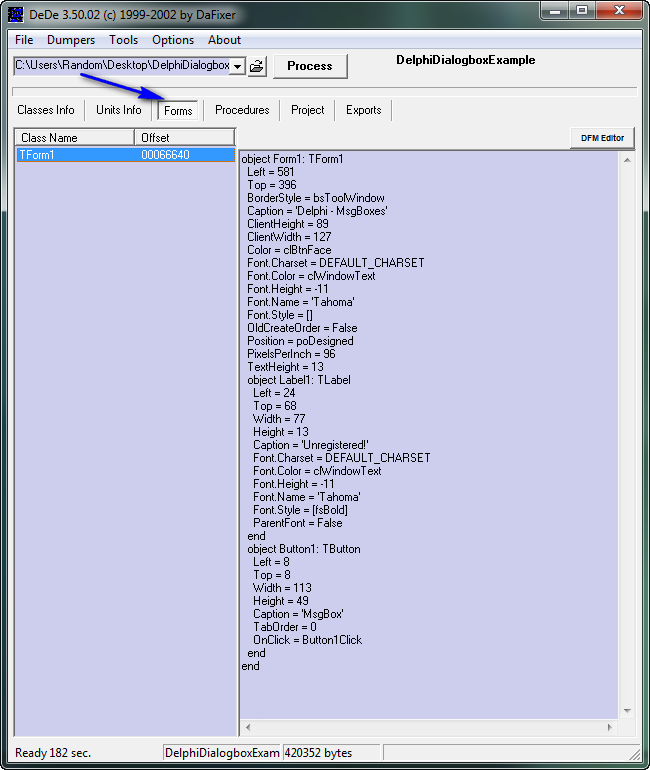Viewport: 650px width, 770px height.
Task: Click scroll down arrow in DFM text
Action: [x=627, y=711]
